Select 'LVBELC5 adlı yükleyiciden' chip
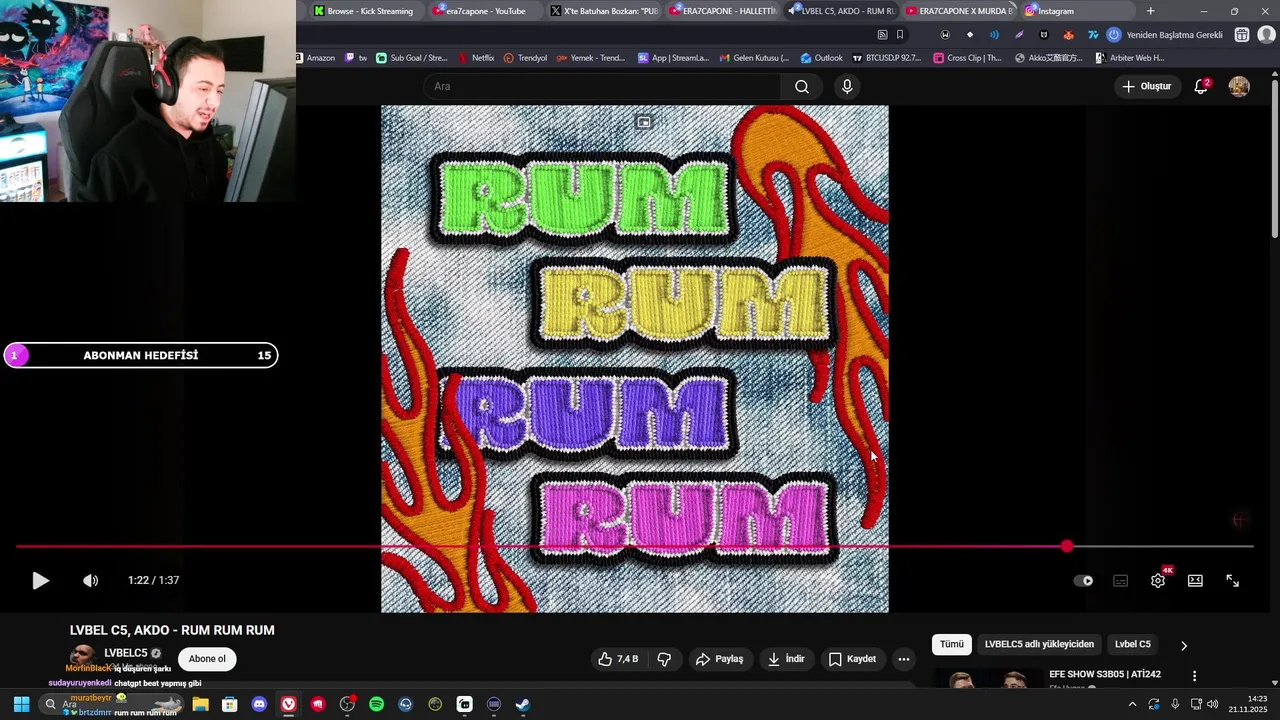This screenshot has width=1280, height=720. point(1039,645)
